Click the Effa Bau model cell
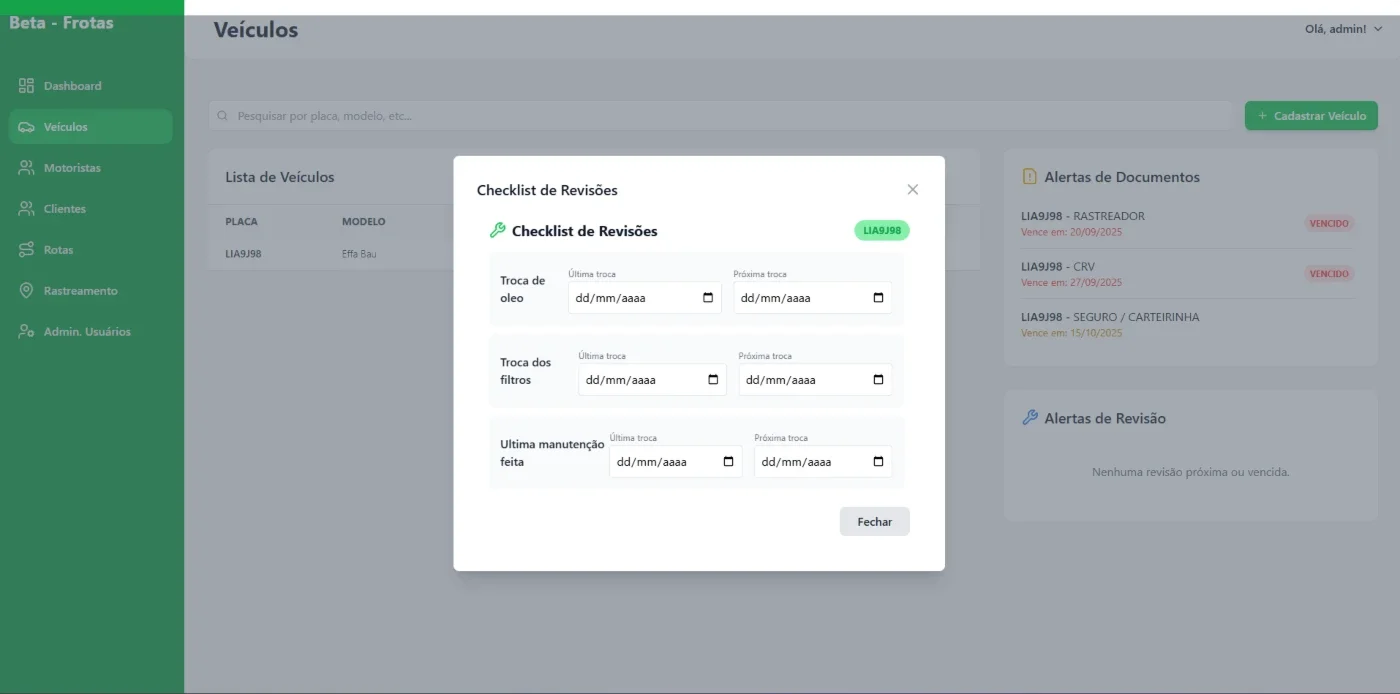1400x694 pixels. tap(359, 254)
